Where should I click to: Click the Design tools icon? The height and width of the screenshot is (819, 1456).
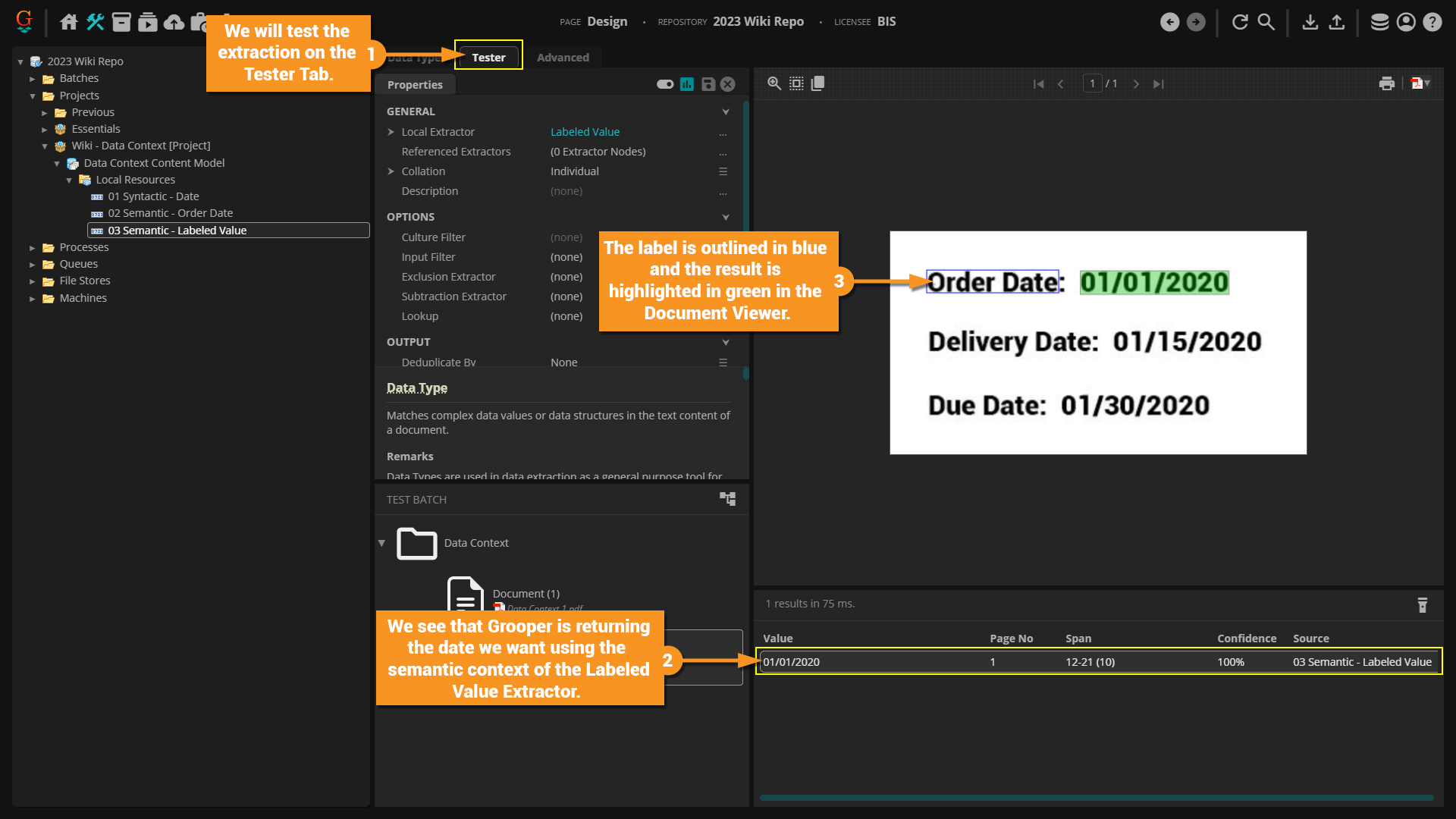[x=95, y=22]
